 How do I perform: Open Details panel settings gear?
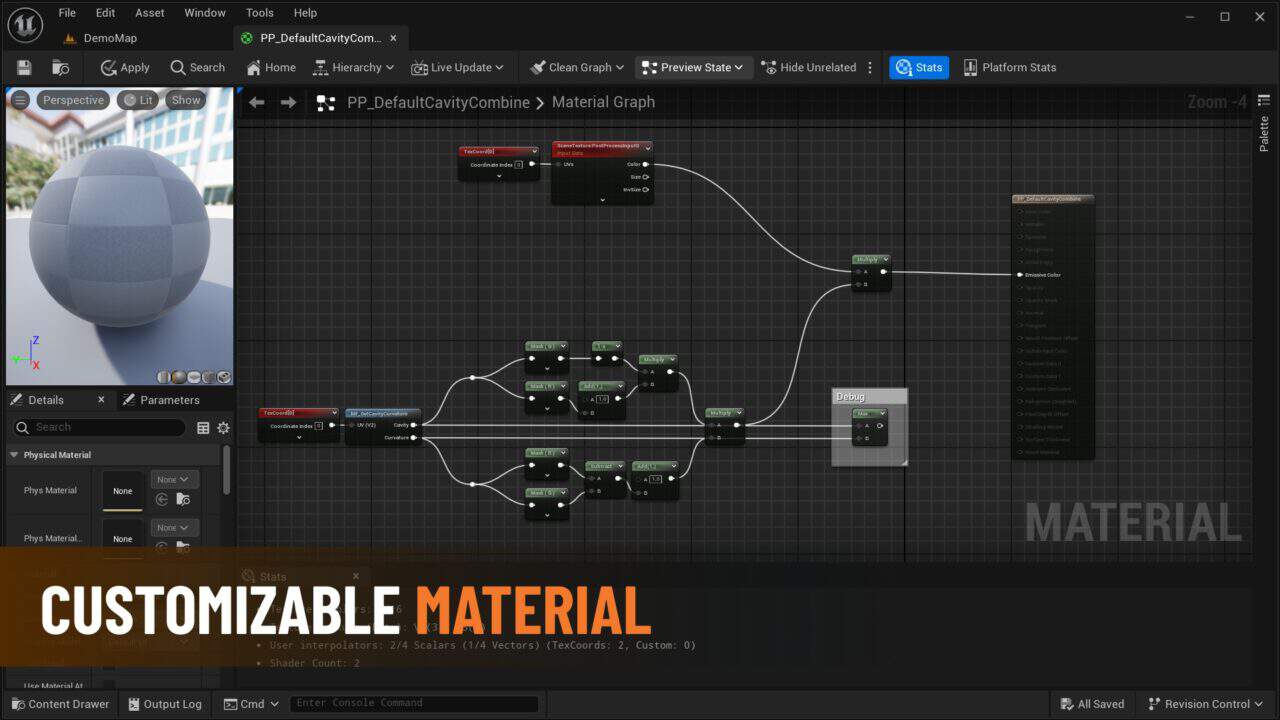point(223,428)
